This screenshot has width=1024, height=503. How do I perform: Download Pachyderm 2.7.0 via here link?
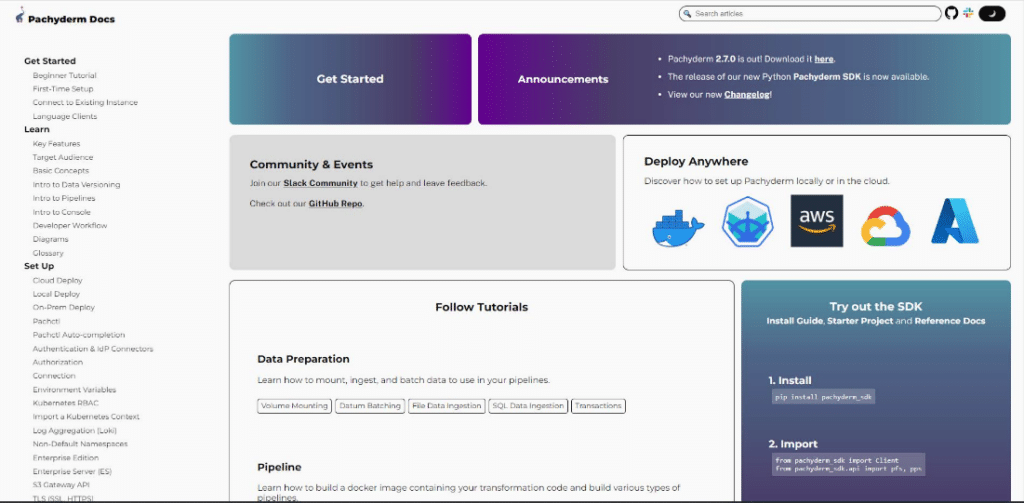point(824,59)
